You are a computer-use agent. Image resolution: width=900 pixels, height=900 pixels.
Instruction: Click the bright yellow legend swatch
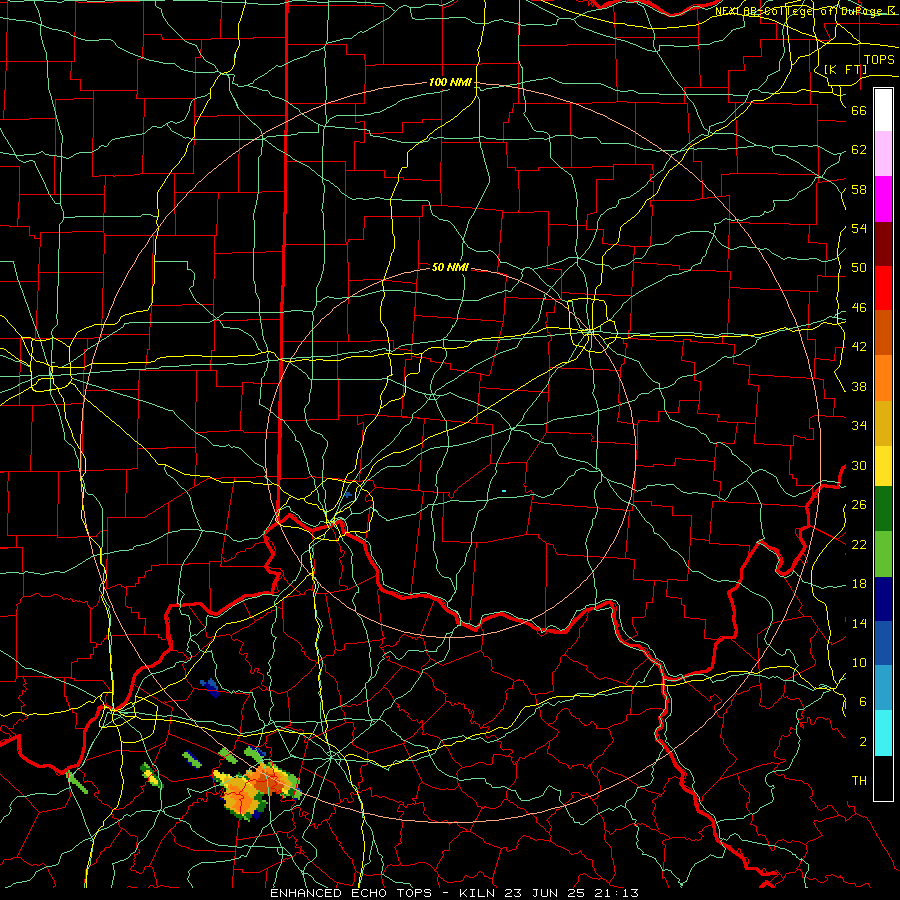pos(883,466)
